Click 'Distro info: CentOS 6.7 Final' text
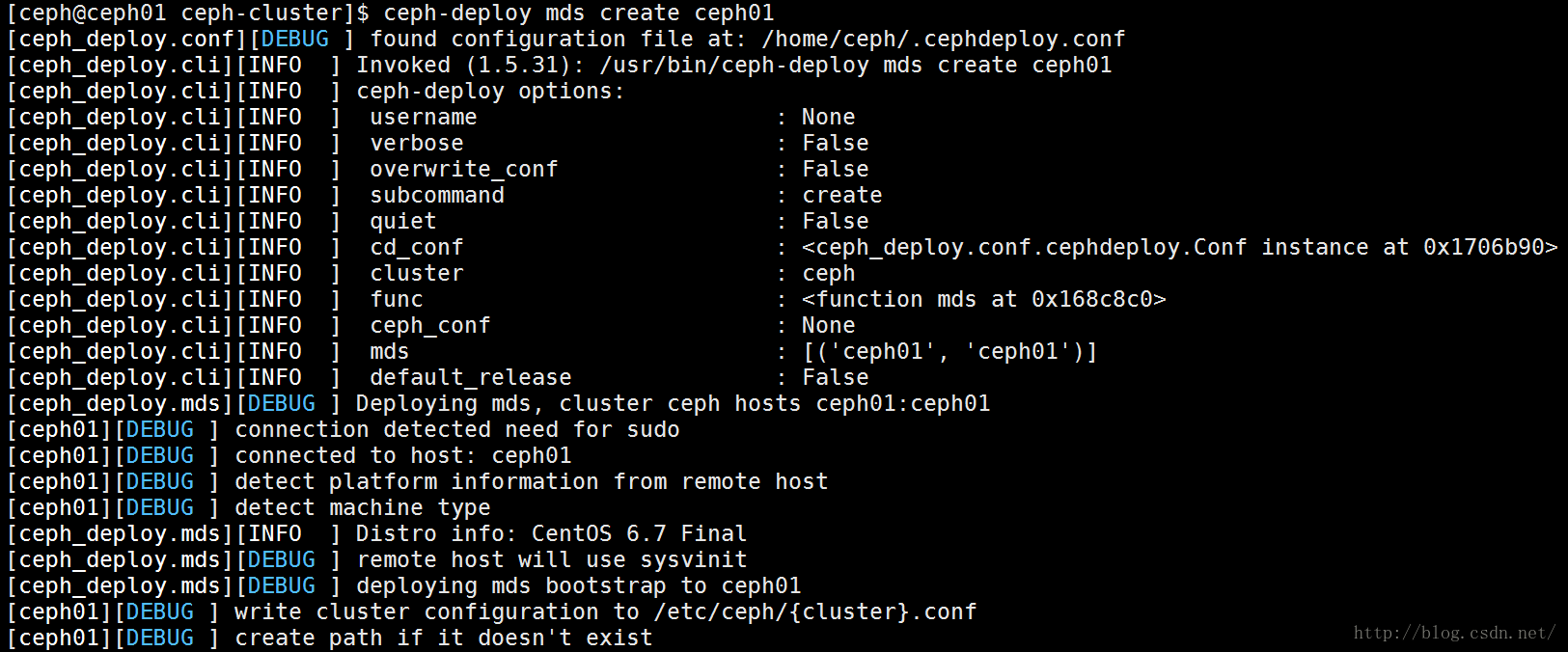Viewport: 1568px width, 652px height. [552, 534]
